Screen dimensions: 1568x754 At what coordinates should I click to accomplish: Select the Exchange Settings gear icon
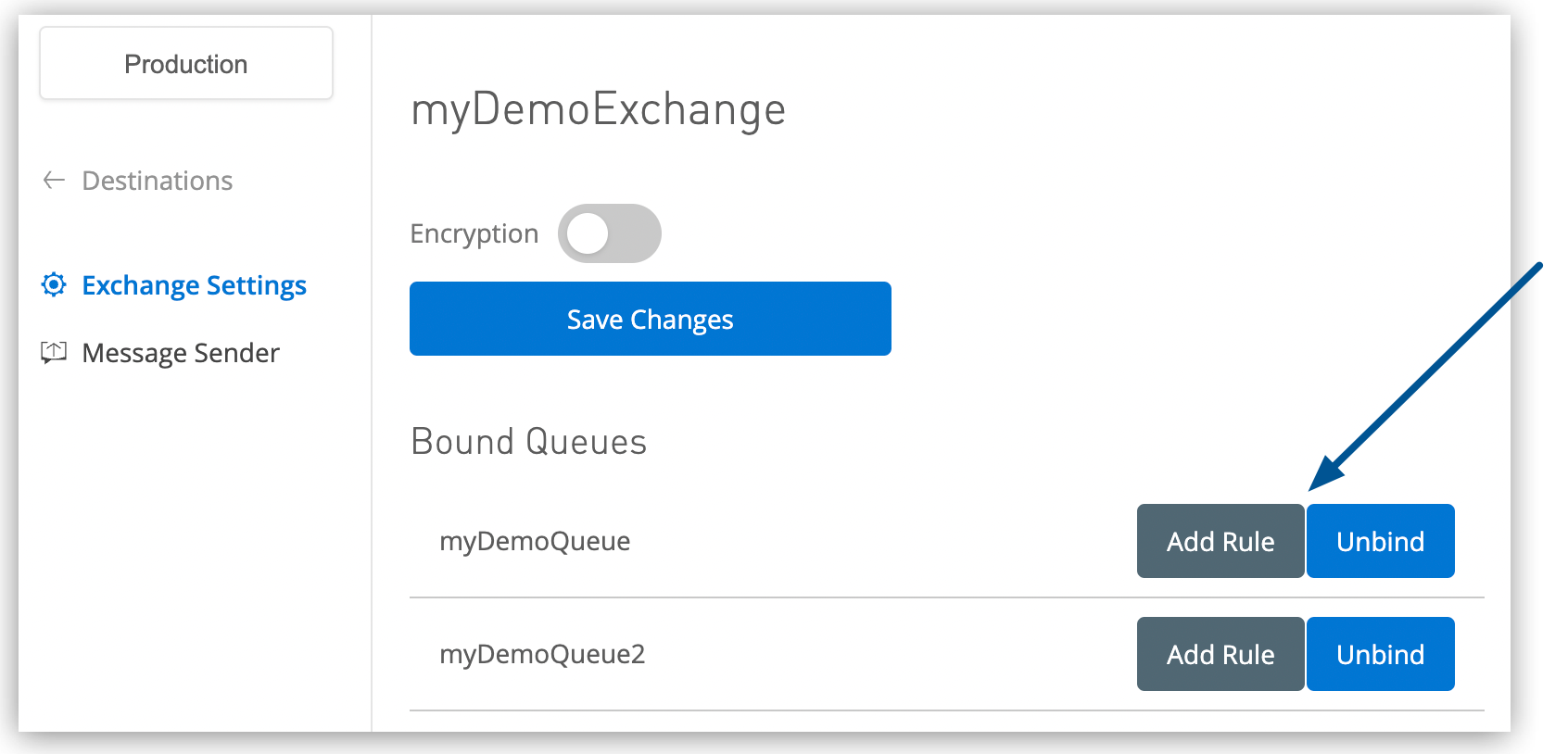point(54,285)
